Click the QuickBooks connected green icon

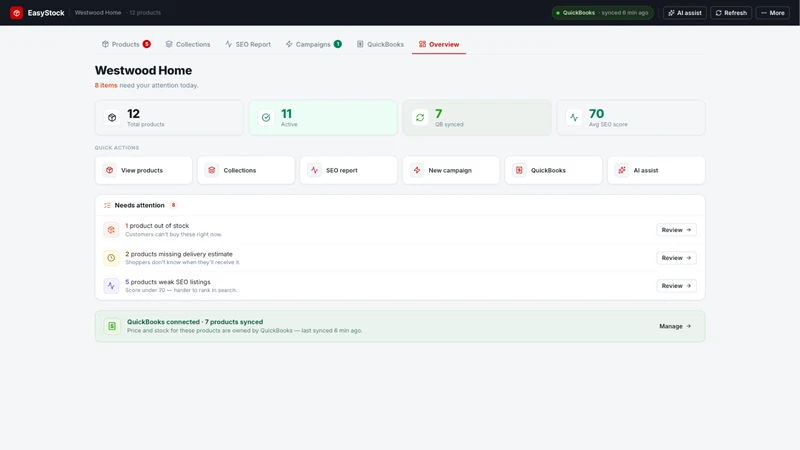point(112,326)
